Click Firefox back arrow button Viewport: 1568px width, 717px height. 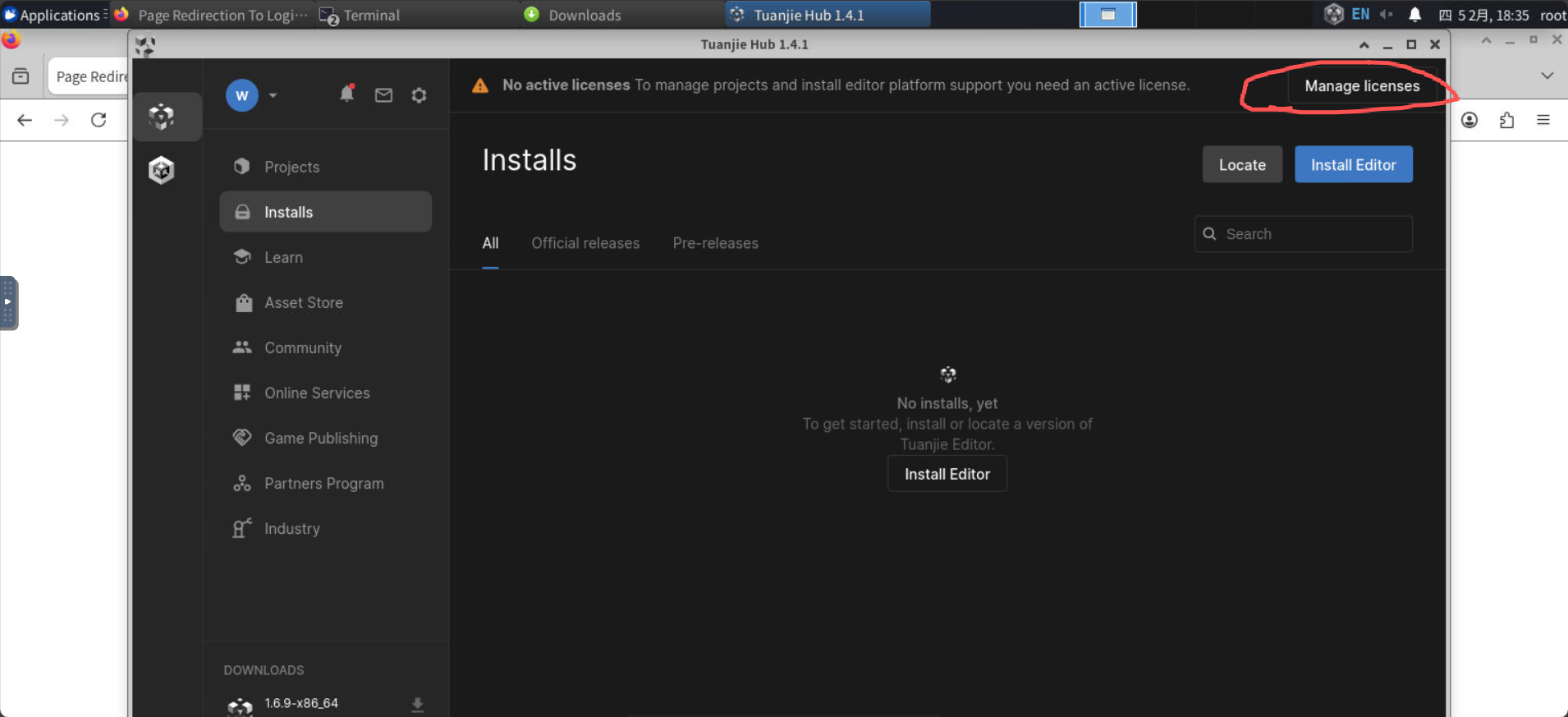[x=25, y=120]
